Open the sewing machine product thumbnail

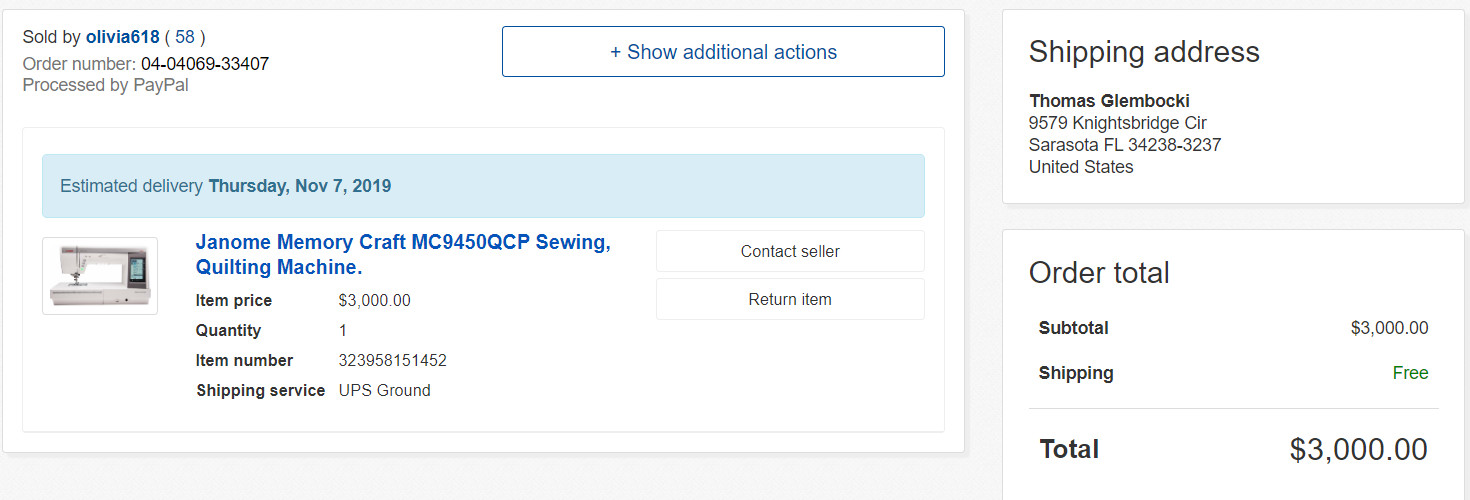click(100, 276)
